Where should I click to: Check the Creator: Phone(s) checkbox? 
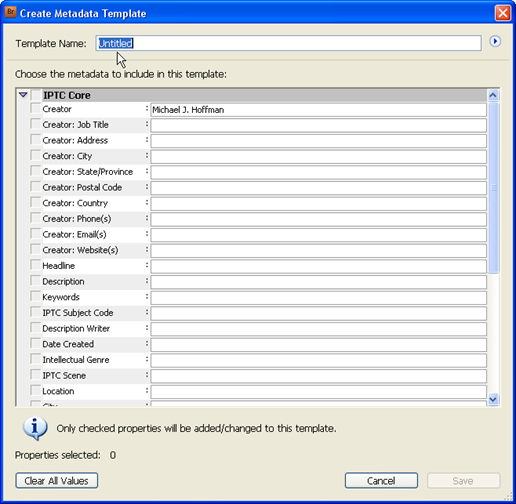click(35, 218)
